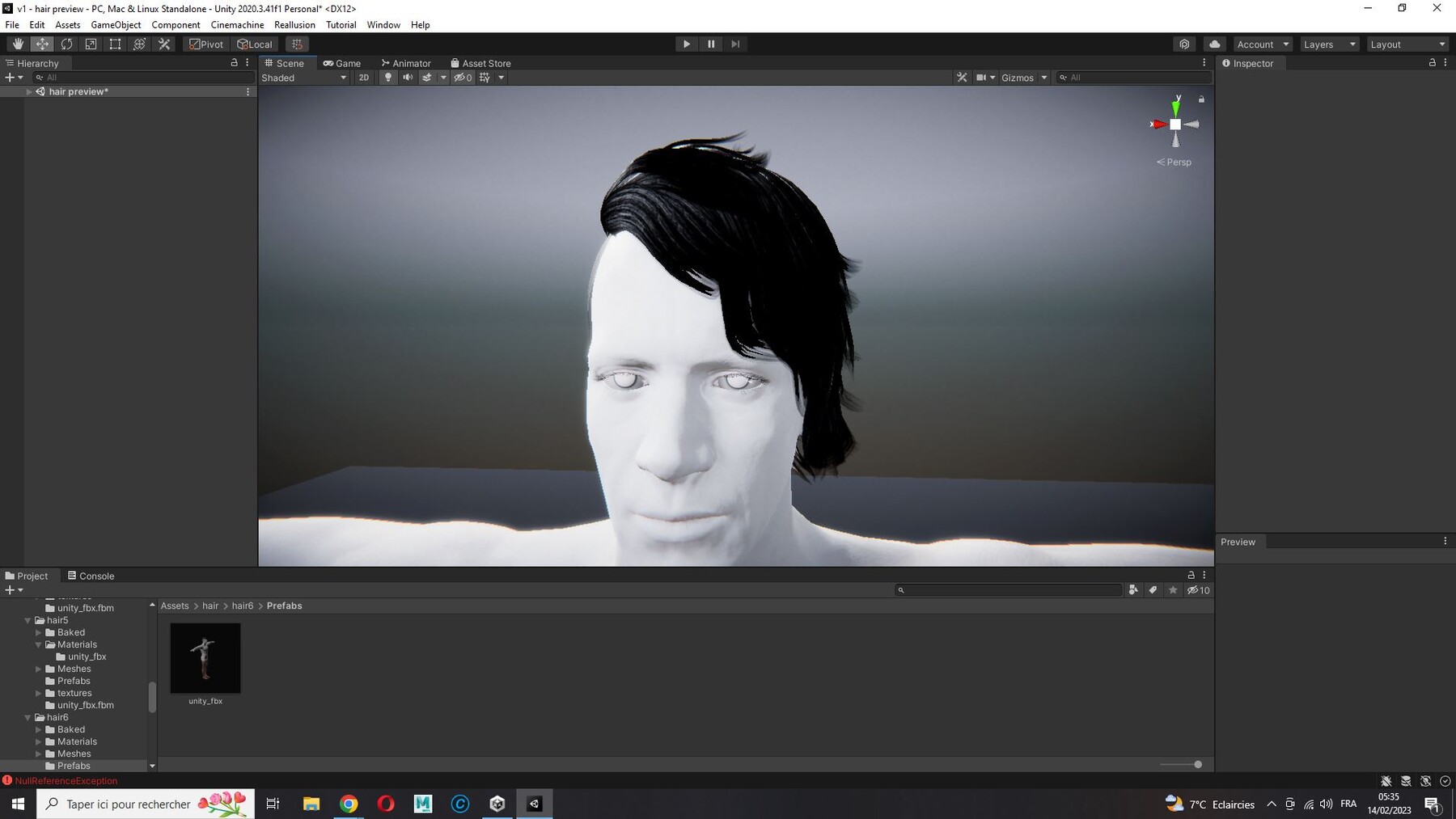The height and width of the screenshot is (819, 1456).
Task: Toggle hidden packages visibility count
Action: 1199,590
